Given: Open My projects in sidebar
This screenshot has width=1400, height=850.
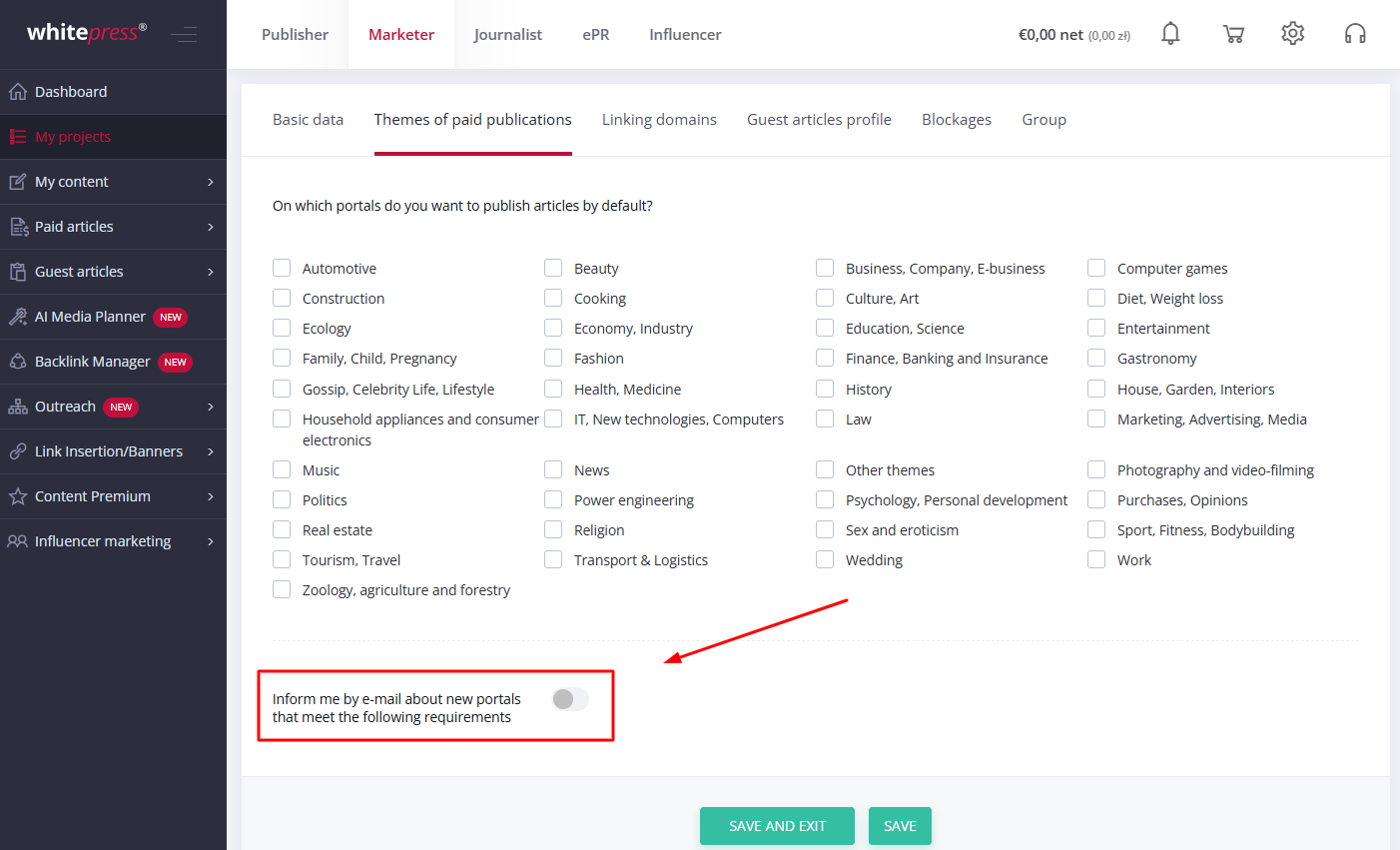Looking at the screenshot, I should pyautogui.click(x=113, y=137).
